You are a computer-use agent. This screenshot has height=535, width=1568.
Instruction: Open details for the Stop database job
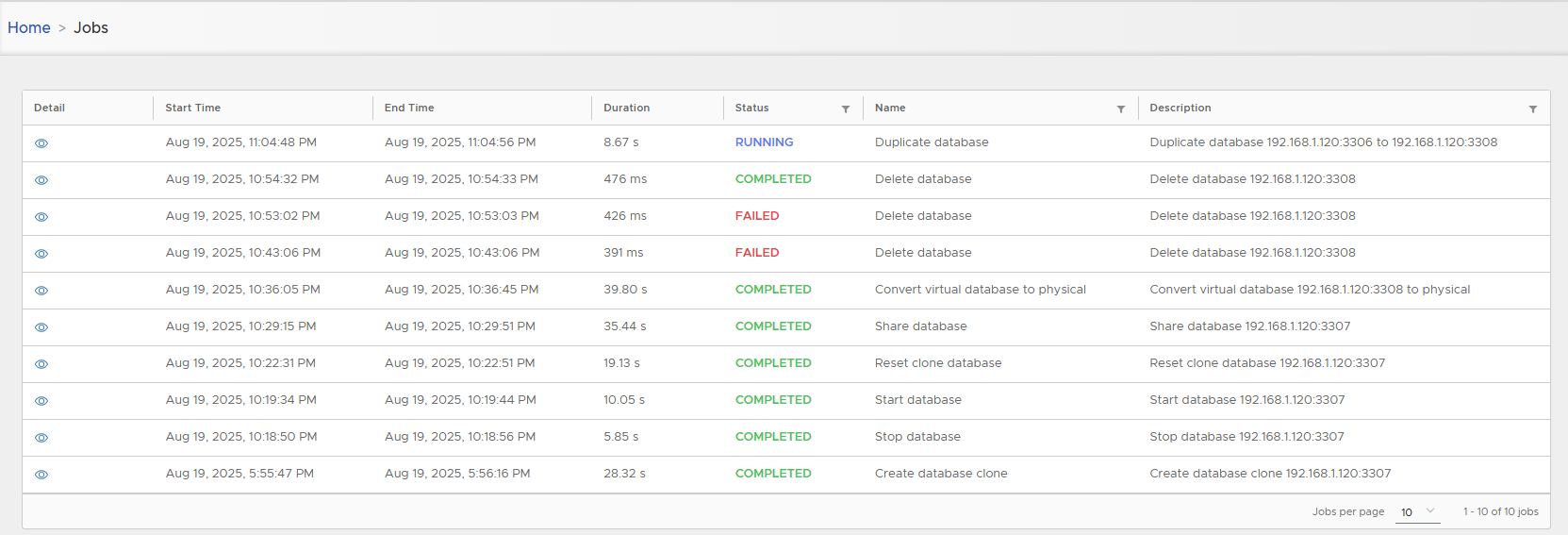[x=41, y=438]
